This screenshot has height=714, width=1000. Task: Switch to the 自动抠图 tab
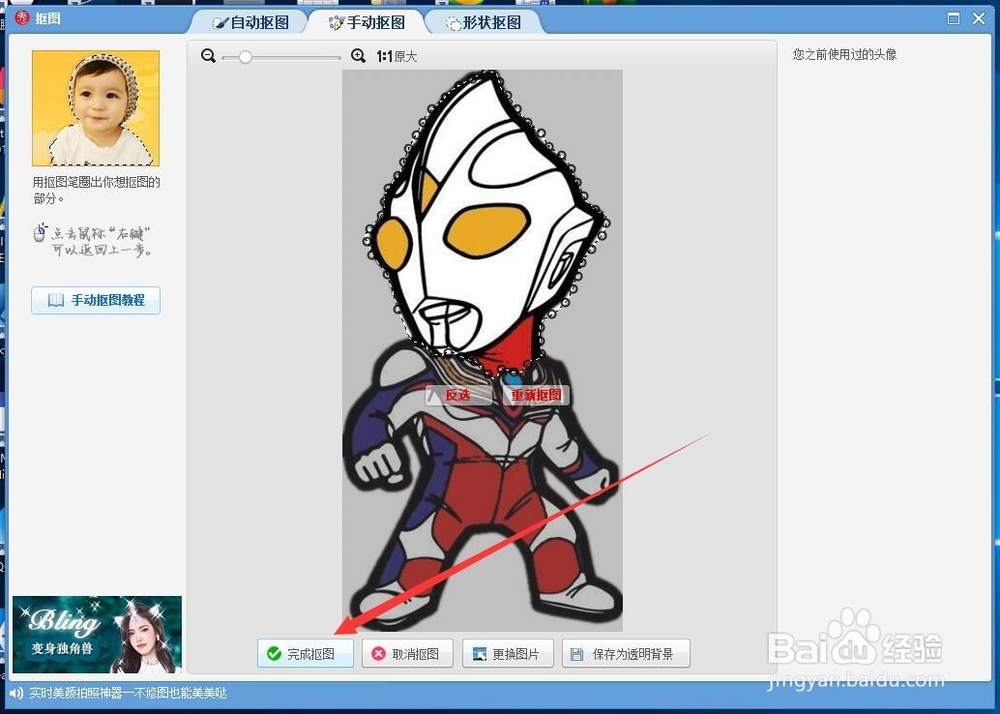pyautogui.click(x=251, y=22)
